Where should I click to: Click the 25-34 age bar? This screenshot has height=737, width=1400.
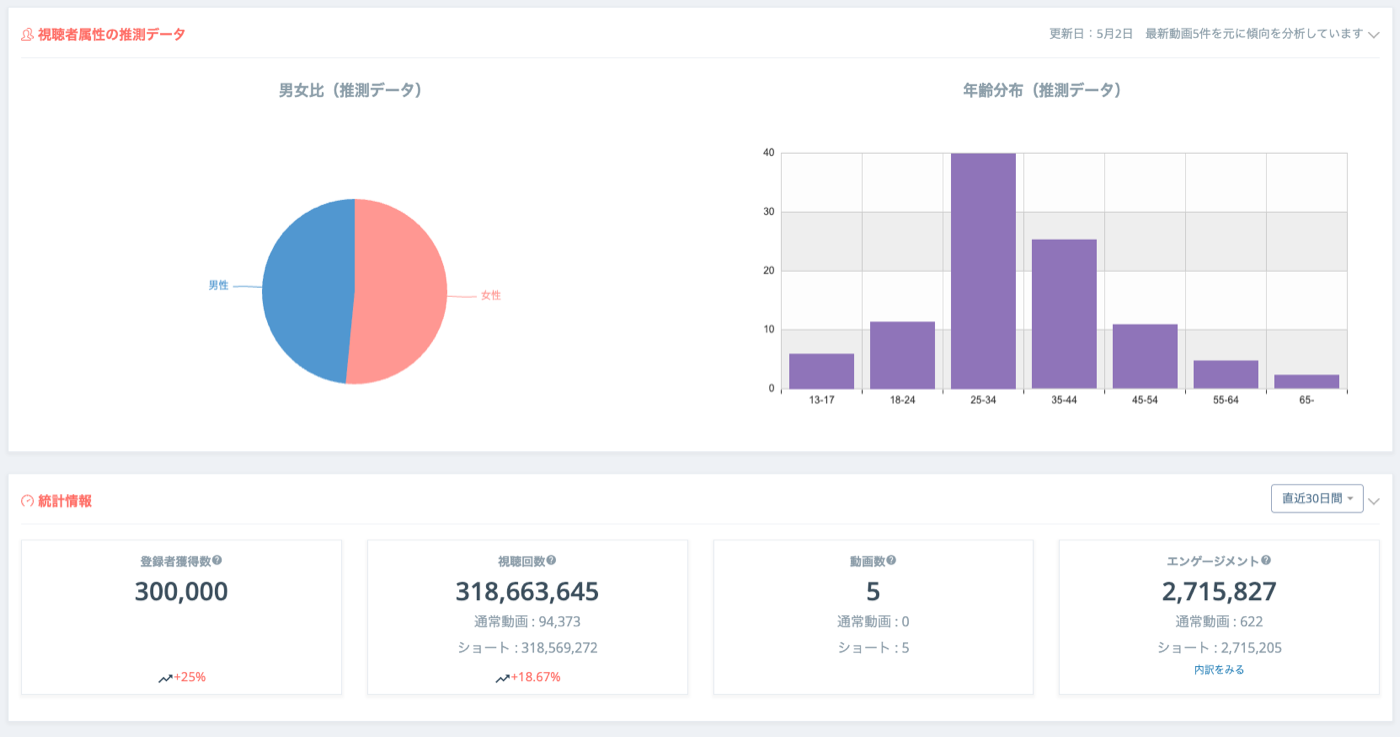tap(983, 271)
